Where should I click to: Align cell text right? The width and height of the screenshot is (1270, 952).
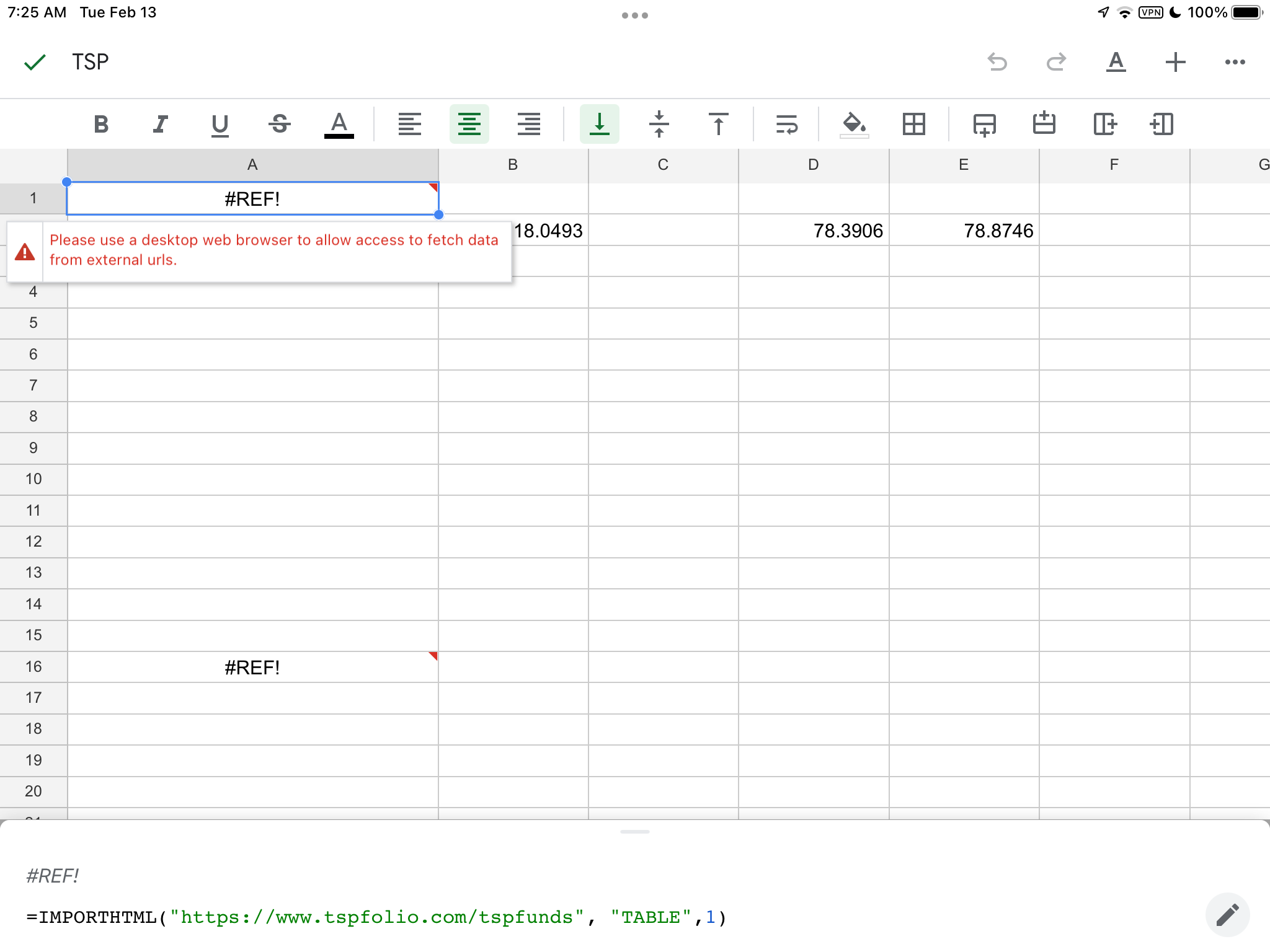point(529,125)
